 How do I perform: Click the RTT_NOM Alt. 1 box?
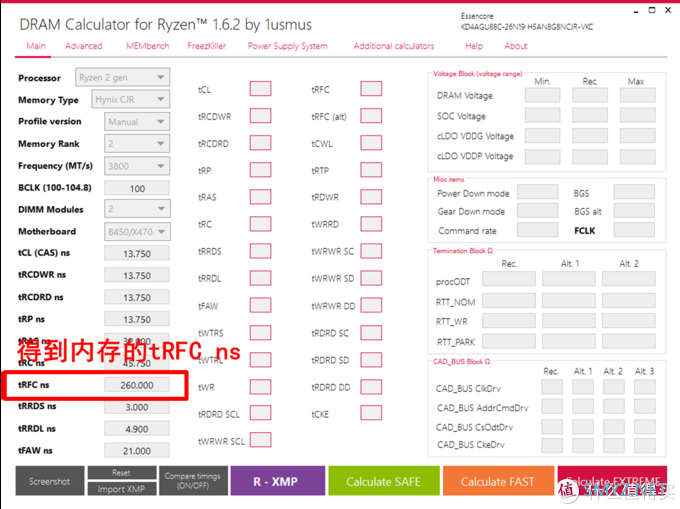click(569, 300)
